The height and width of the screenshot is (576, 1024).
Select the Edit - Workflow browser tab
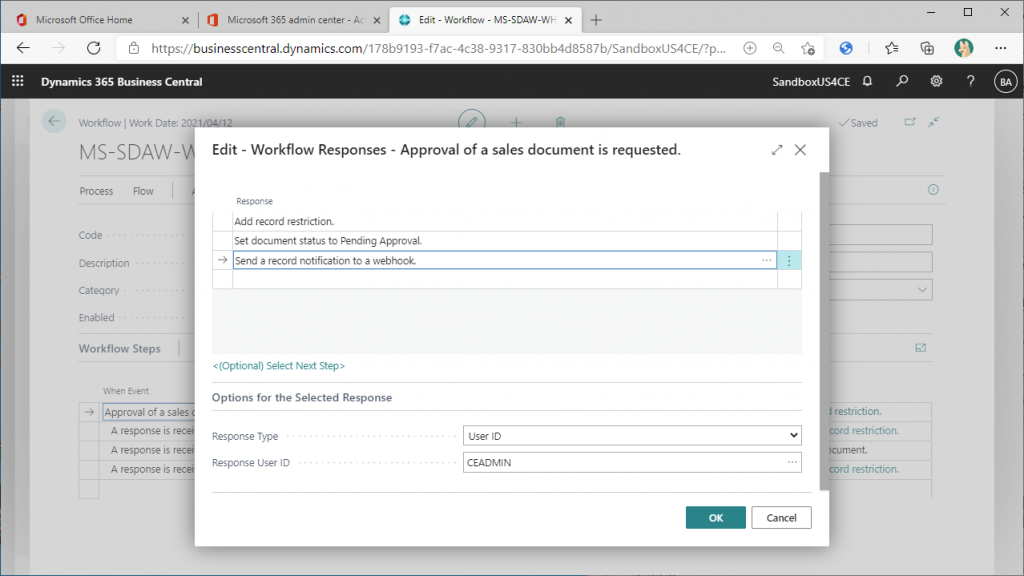pos(486,20)
